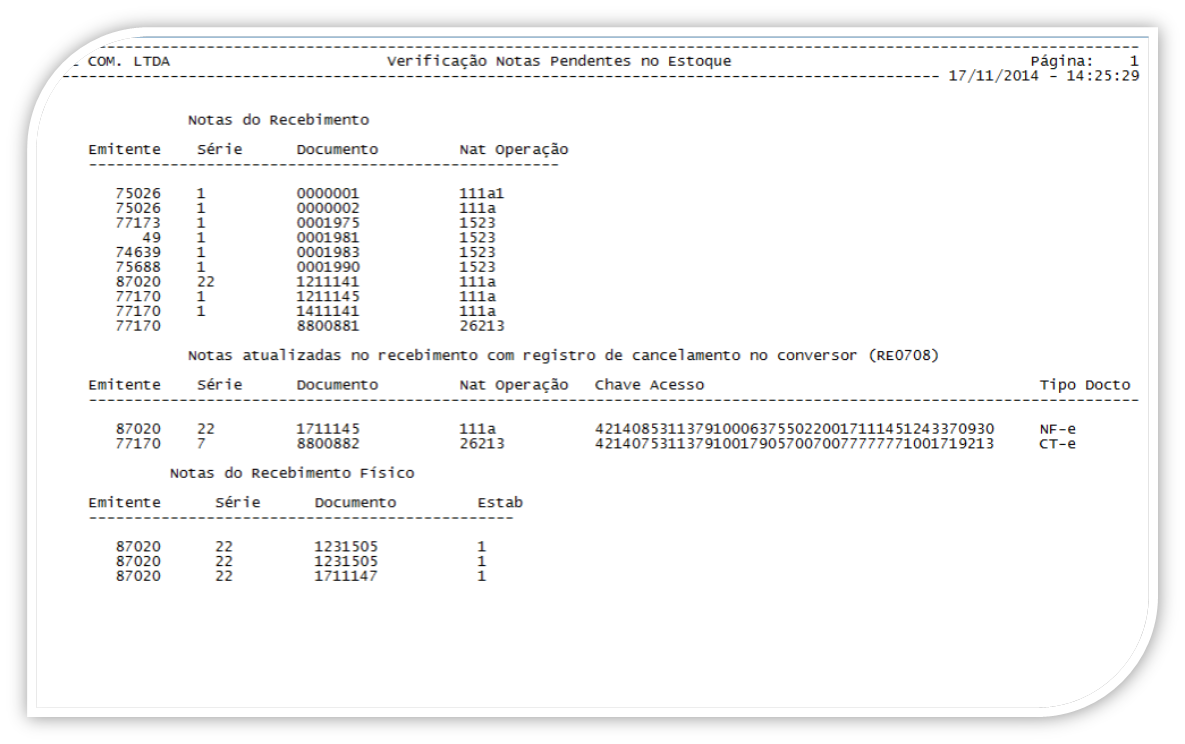1185x744 pixels.
Task: Click the "Página: 1" page indicator
Action: pos(1084,61)
